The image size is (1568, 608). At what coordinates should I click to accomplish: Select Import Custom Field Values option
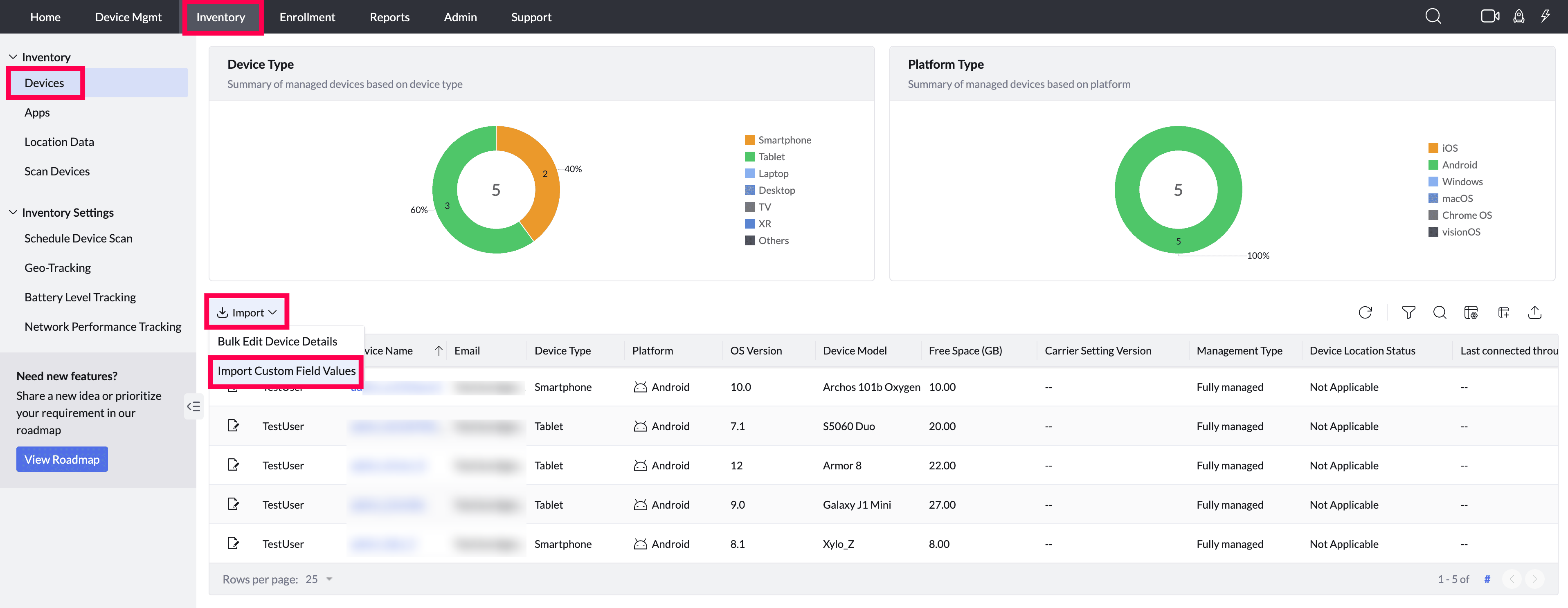tap(286, 370)
